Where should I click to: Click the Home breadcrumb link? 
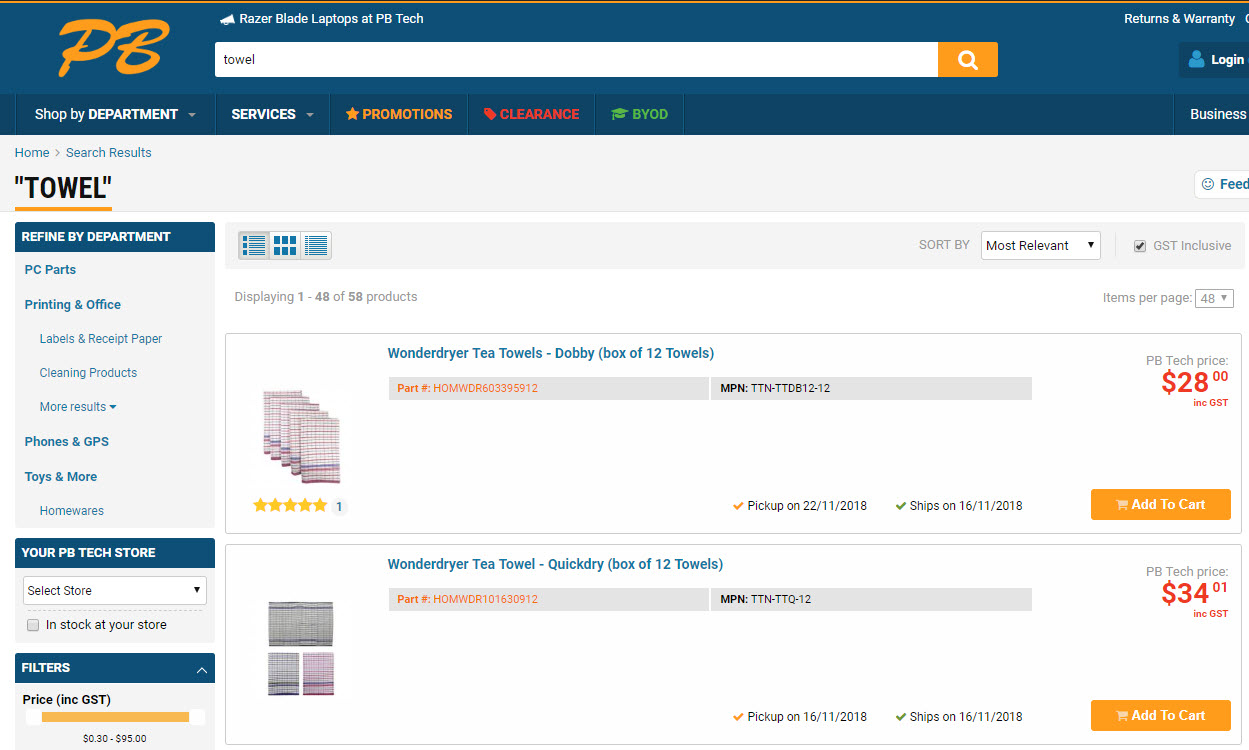pyautogui.click(x=32, y=153)
